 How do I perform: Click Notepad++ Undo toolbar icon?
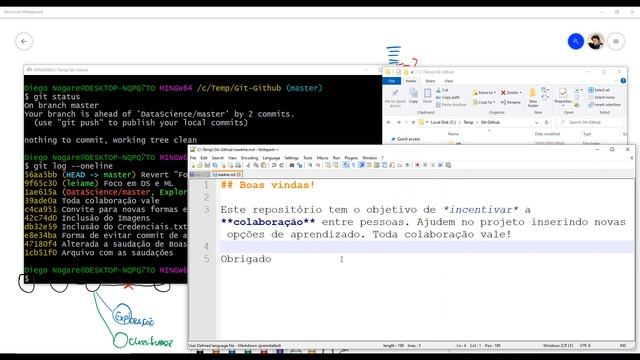pyautogui.click(x=273, y=165)
